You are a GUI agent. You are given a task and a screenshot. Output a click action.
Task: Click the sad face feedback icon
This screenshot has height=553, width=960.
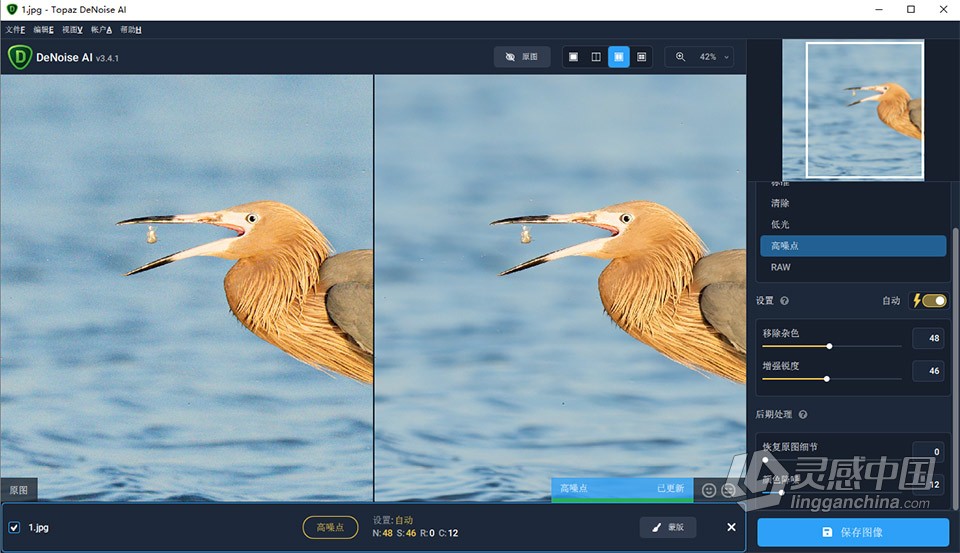coord(728,490)
